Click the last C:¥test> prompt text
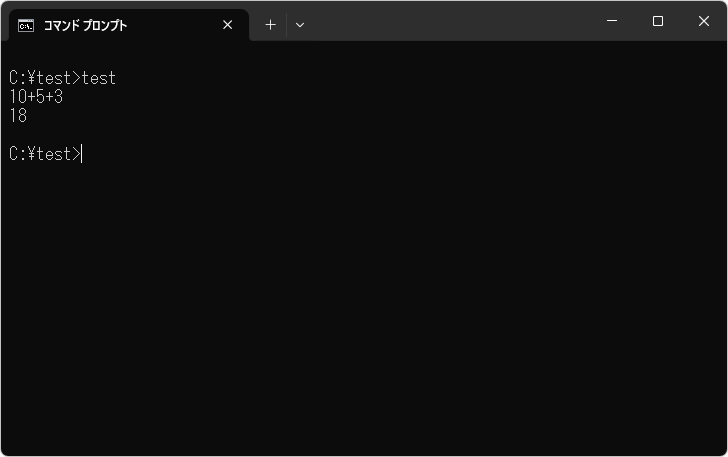This screenshot has height=457, width=728. point(40,154)
